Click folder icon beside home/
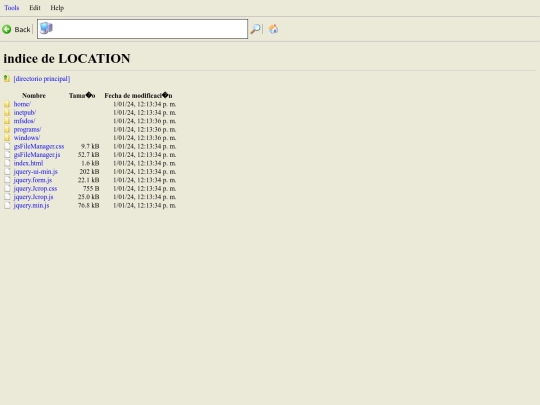Screen dimensions: 540x405 point(7,104)
